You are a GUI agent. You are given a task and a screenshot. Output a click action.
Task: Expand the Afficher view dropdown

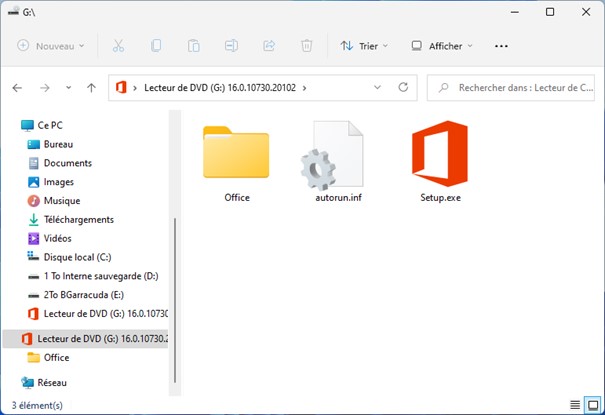coord(441,46)
